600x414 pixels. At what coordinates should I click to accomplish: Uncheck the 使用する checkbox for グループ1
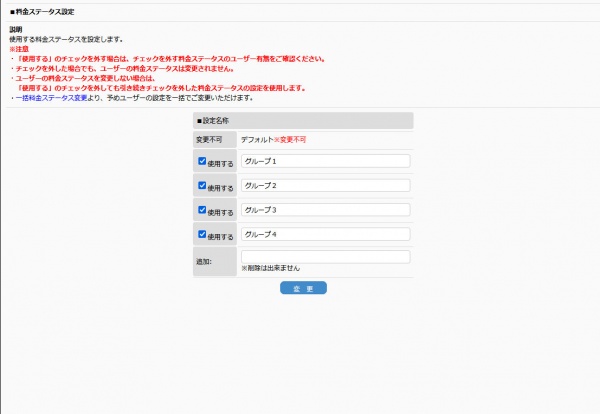point(202,161)
